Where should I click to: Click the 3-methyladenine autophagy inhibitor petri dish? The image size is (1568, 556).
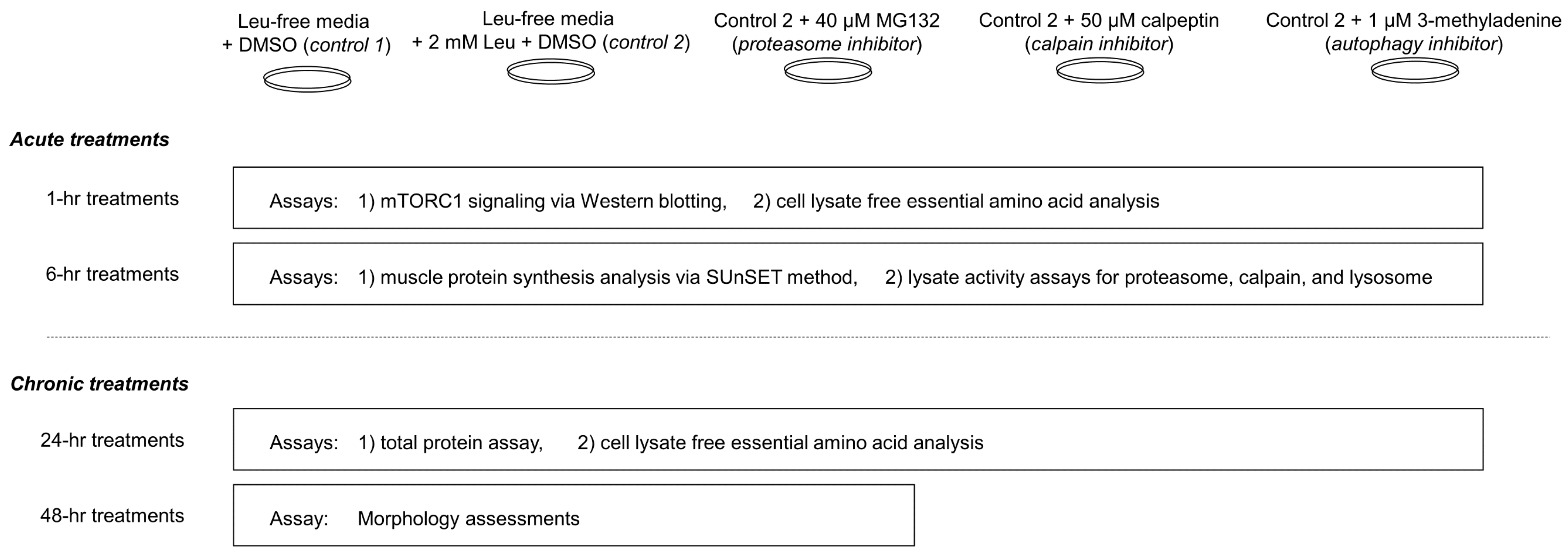(1415, 70)
